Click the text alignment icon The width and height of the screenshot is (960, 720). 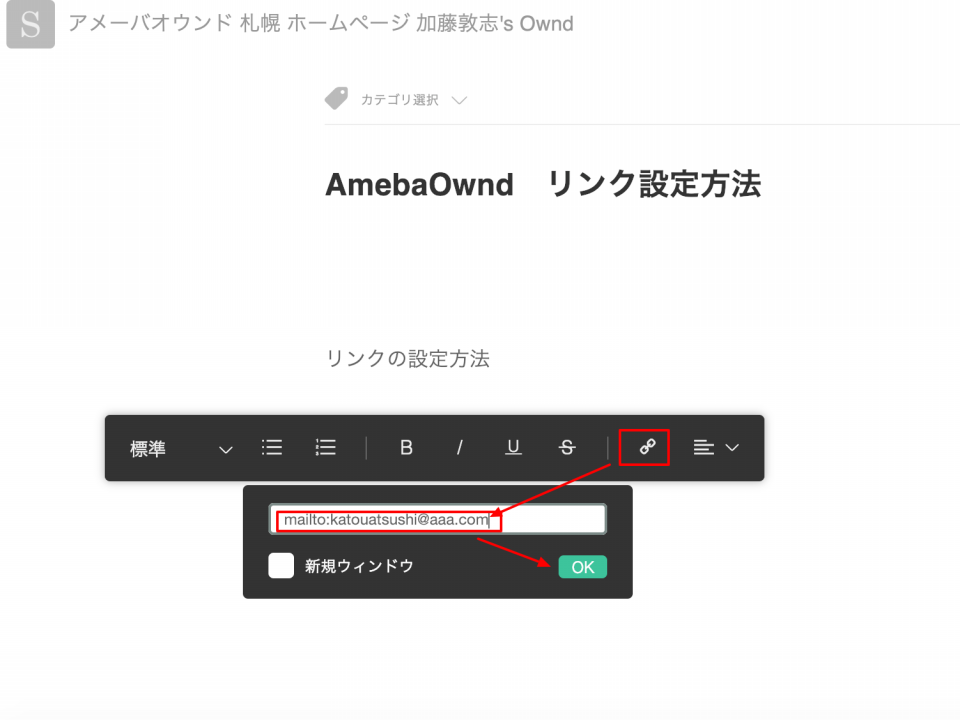point(703,448)
